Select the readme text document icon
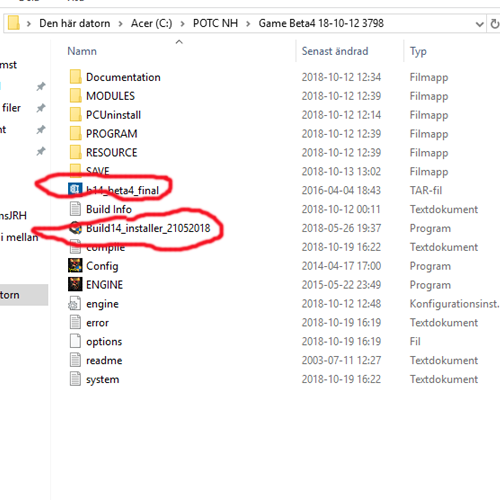The height and width of the screenshot is (500, 500). (x=75, y=360)
